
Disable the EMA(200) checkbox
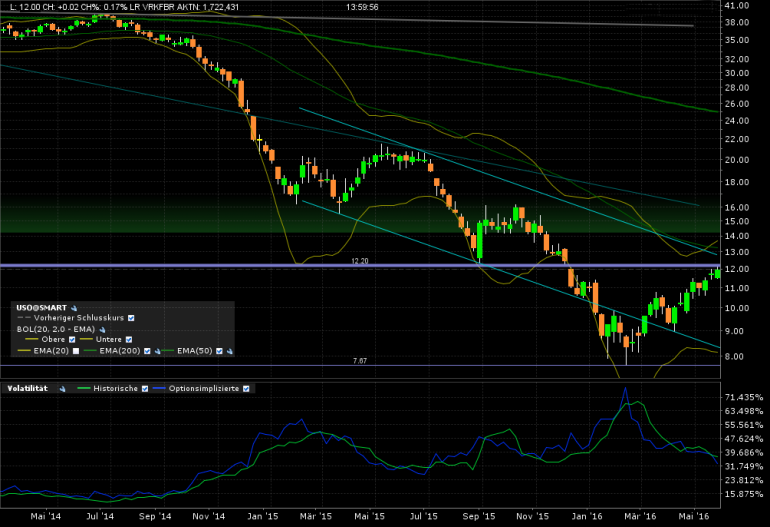(x=147, y=351)
